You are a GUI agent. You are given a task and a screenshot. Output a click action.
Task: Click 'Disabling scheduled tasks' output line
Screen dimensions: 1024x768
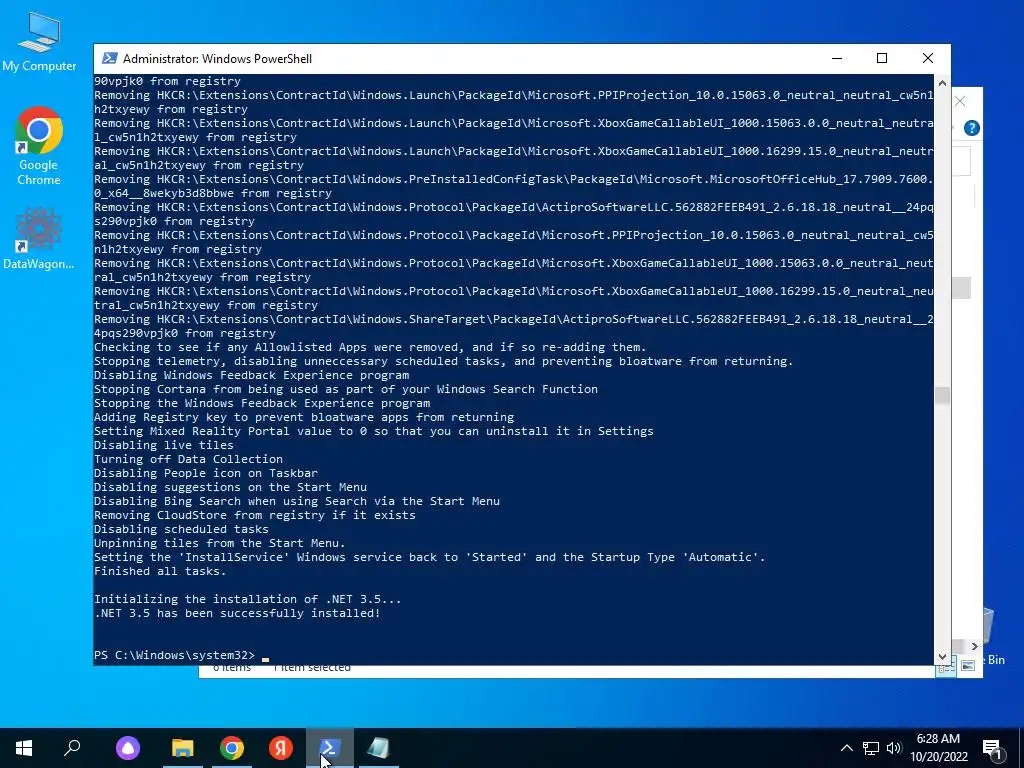click(x=181, y=529)
